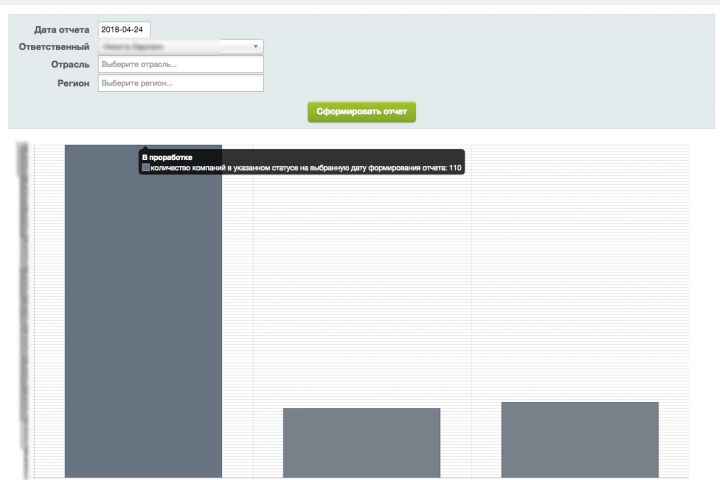Image resolution: width=720 pixels, height=480 pixels.
Task: Click the rightmost chart bar
Action: 580,440
